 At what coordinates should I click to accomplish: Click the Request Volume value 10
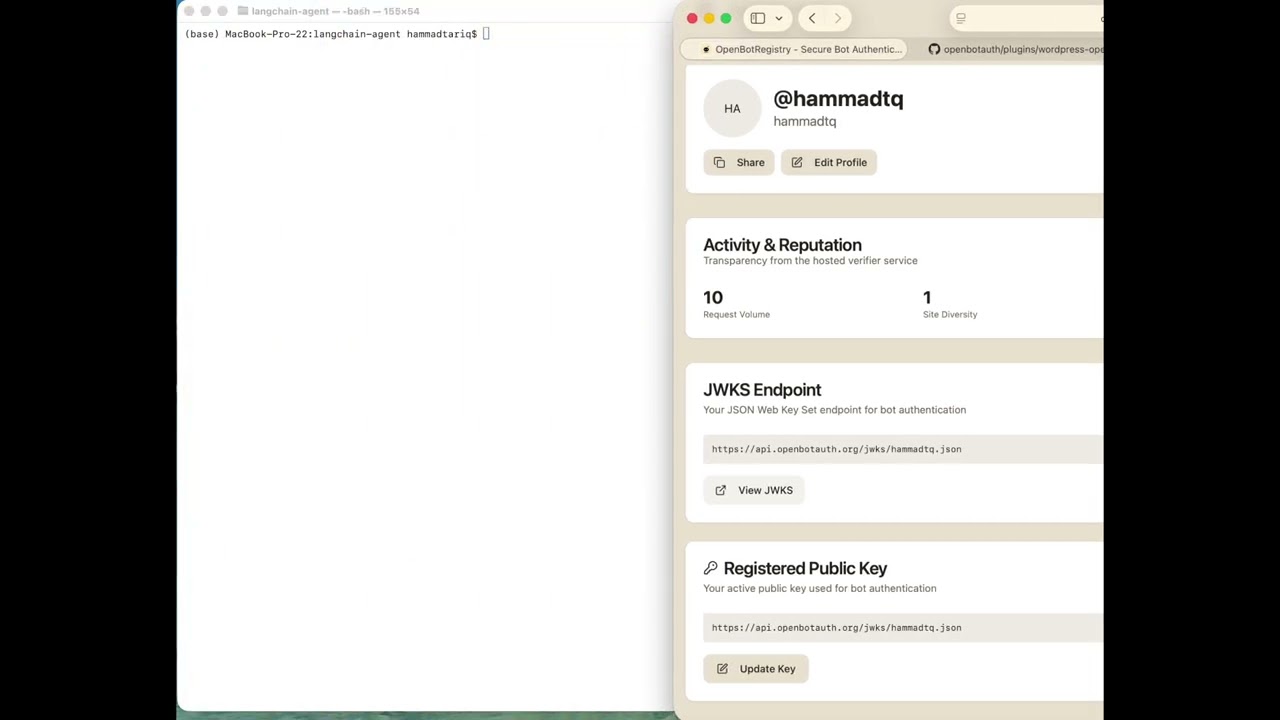point(713,297)
